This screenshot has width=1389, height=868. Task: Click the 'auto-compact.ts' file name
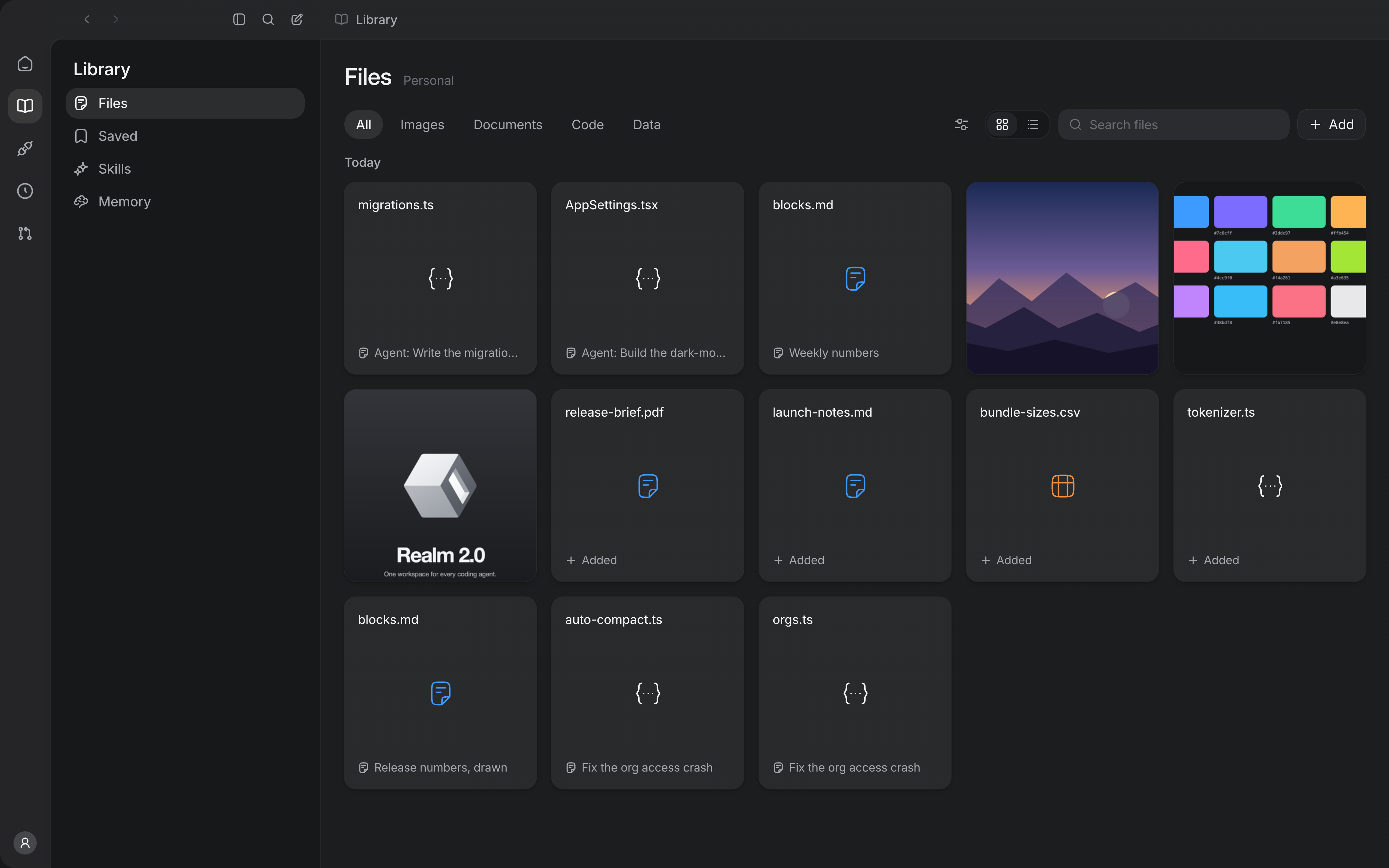point(613,619)
